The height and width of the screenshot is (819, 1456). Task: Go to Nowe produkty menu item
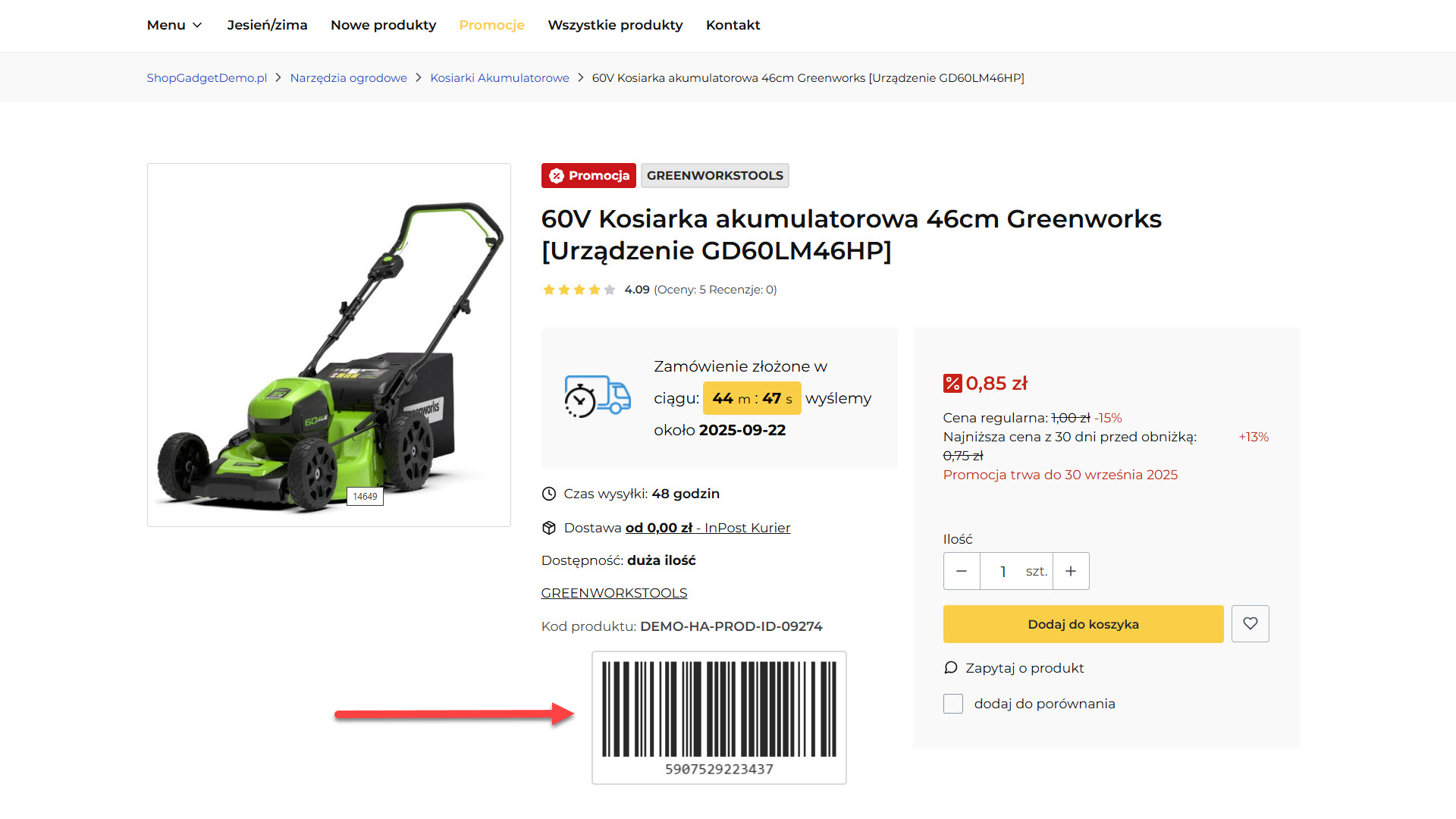point(384,25)
